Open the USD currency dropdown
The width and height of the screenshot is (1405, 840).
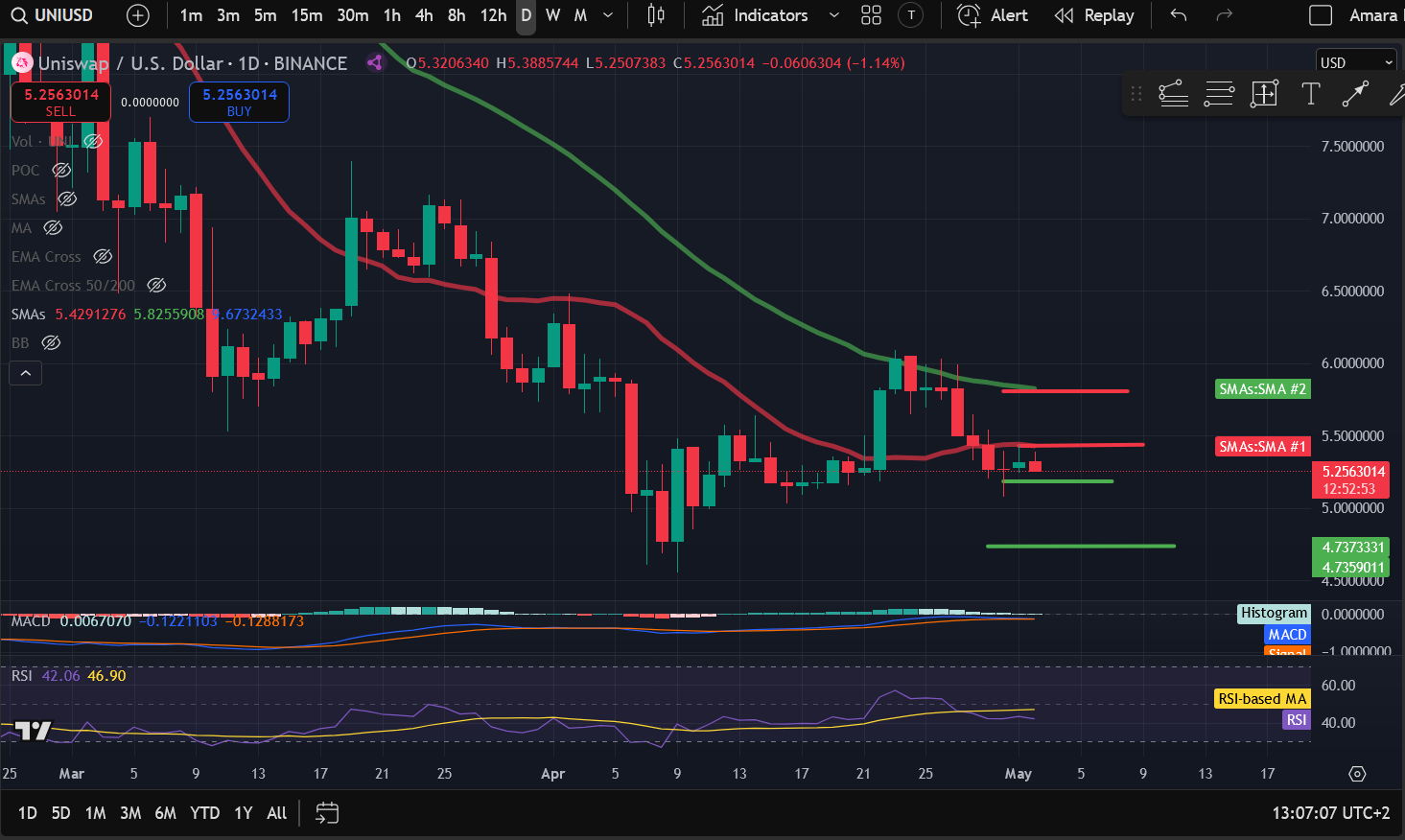[1356, 62]
